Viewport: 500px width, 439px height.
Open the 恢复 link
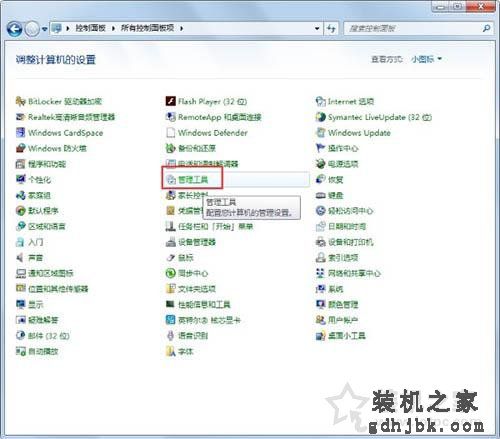pyautogui.click(x=335, y=179)
